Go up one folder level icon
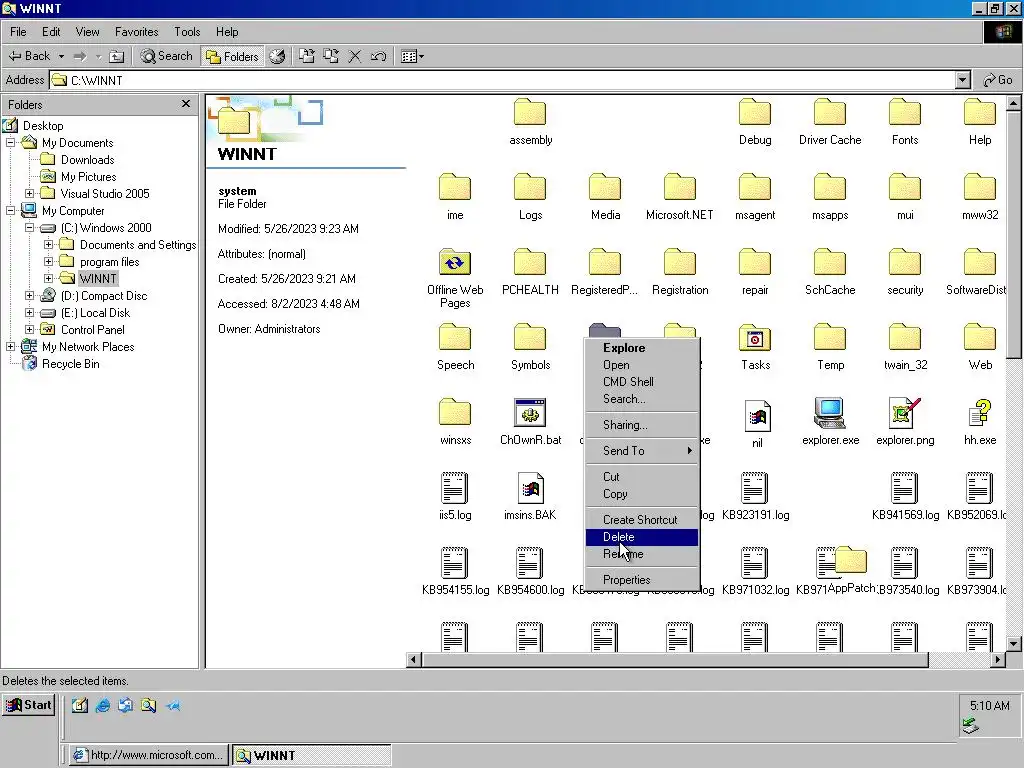 point(116,57)
